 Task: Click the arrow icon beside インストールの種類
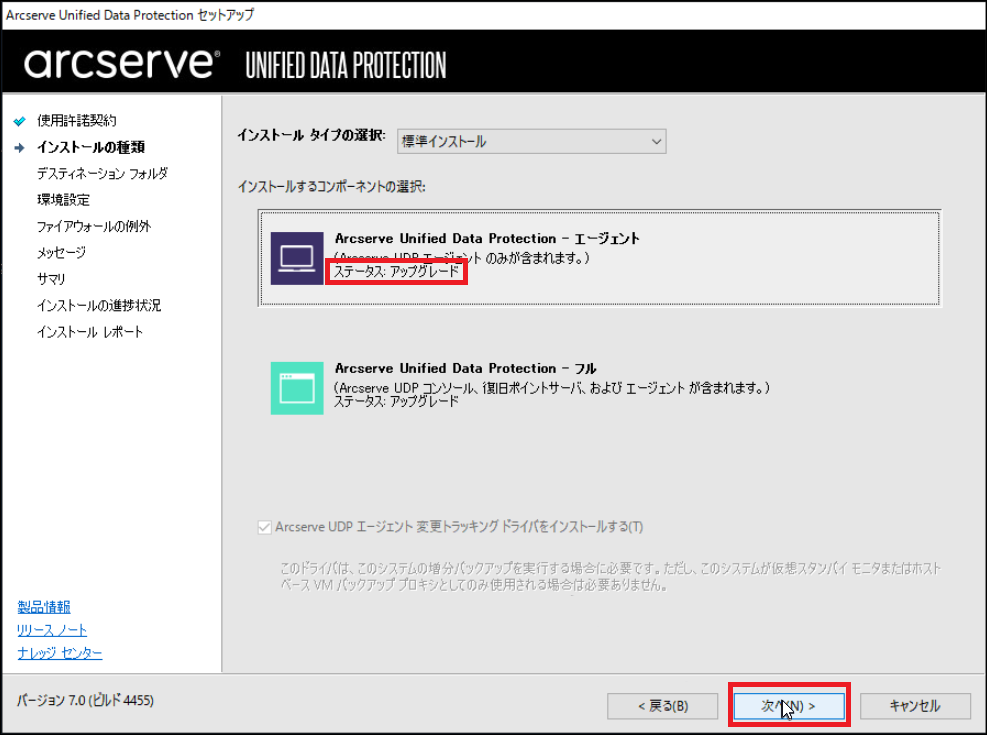coord(20,148)
